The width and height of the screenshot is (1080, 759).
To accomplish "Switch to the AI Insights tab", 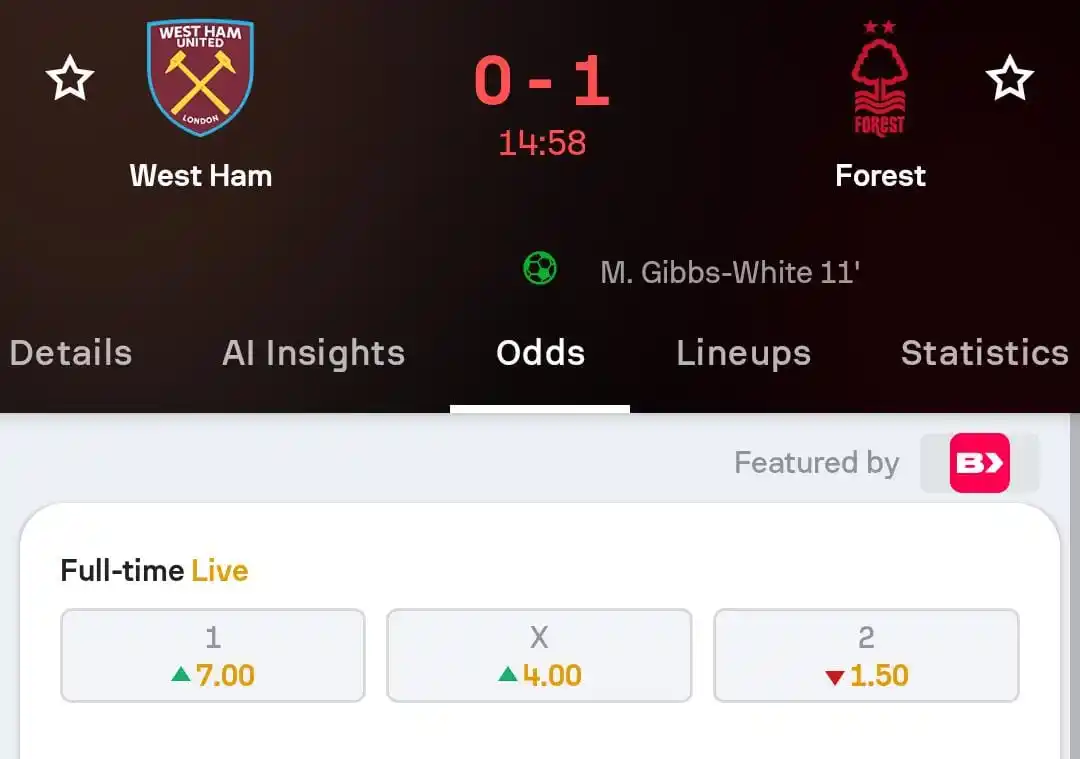I will [313, 353].
